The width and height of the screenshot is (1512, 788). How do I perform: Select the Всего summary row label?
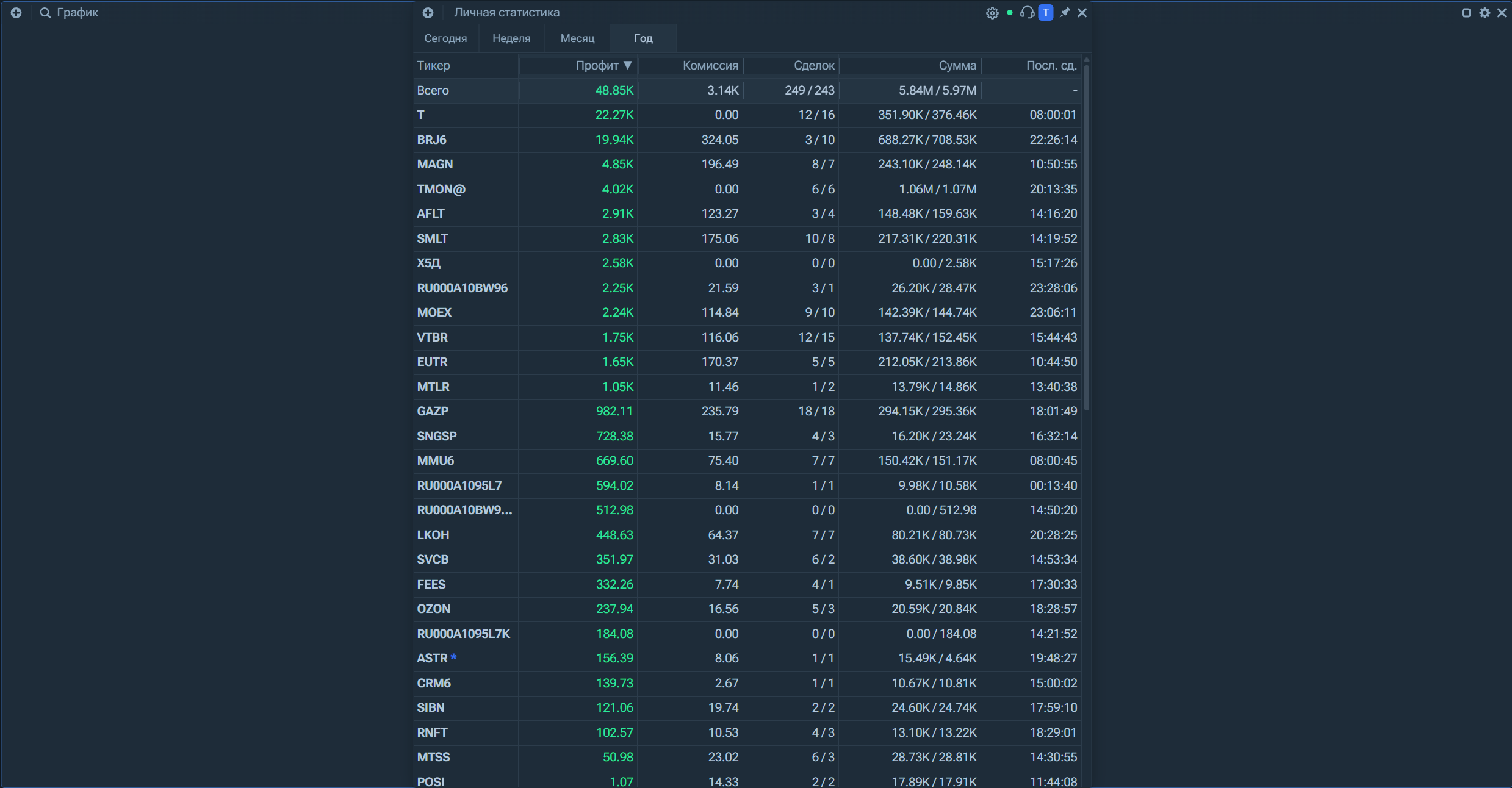(x=433, y=90)
